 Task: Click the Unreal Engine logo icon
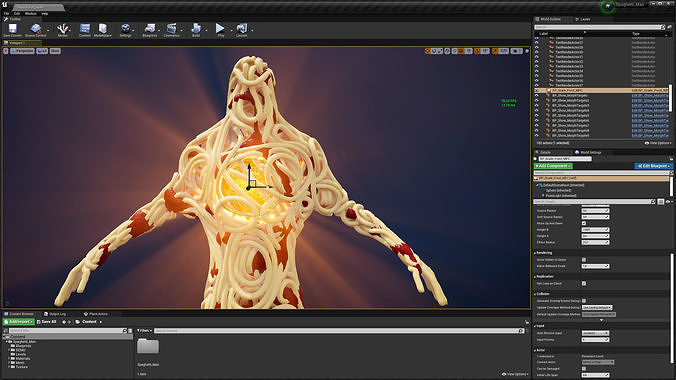point(5,4)
